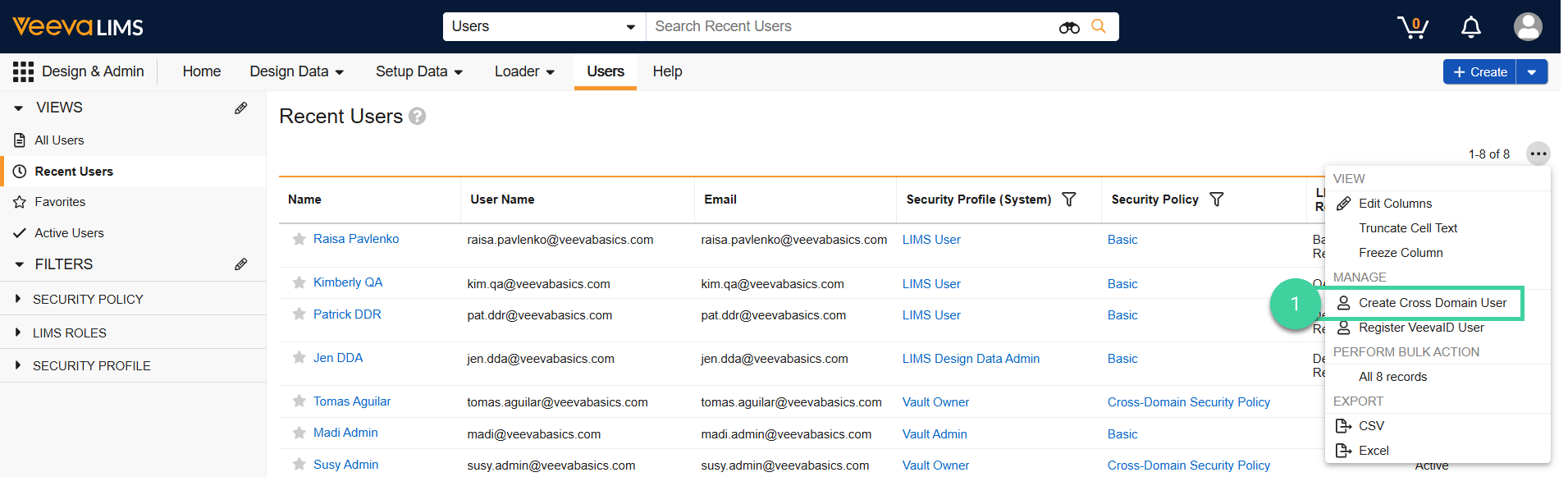Star the Tomas Aguilar user row
Screen dimensions: 1568x477
coord(299,401)
